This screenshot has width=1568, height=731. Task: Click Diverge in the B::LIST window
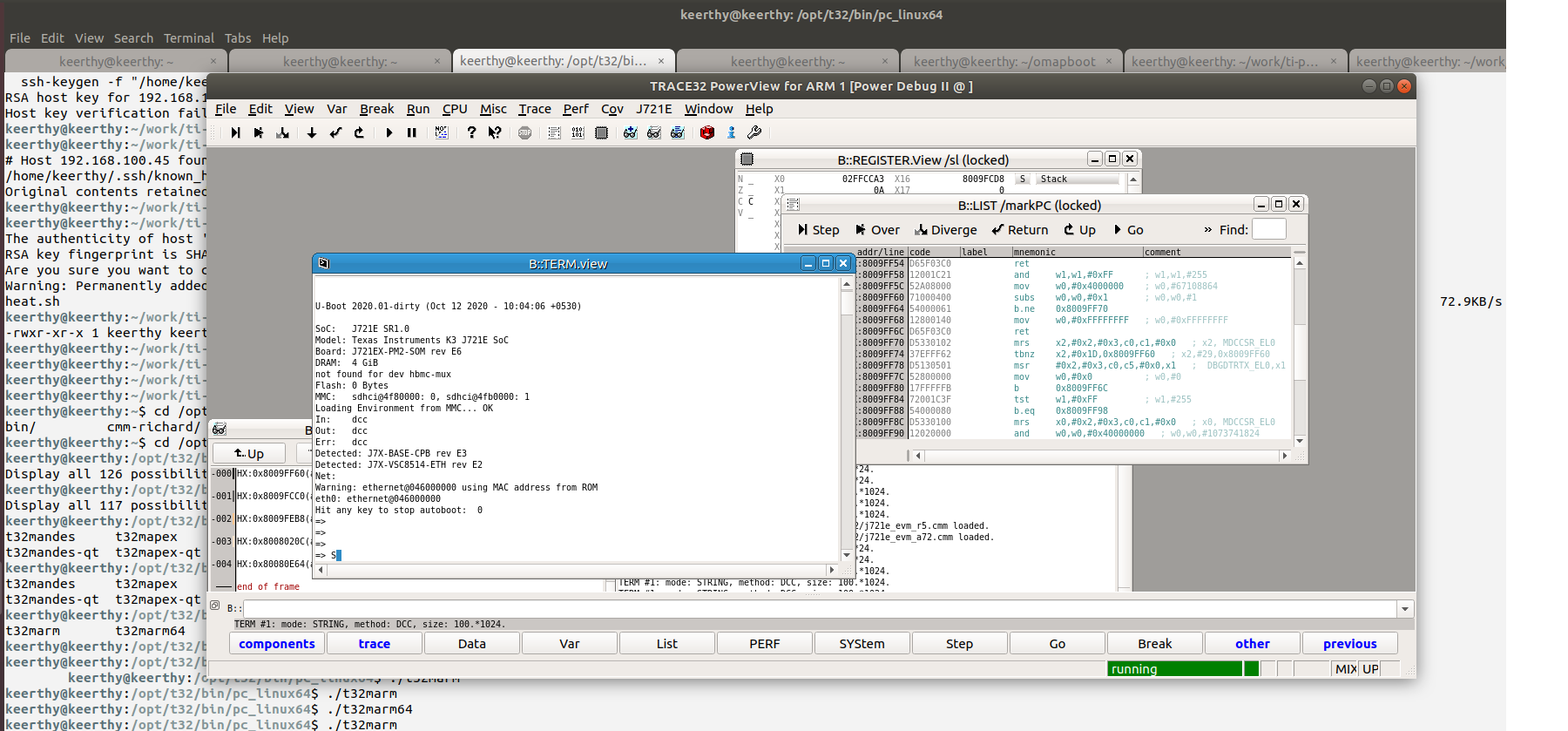(x=946, y=230)
